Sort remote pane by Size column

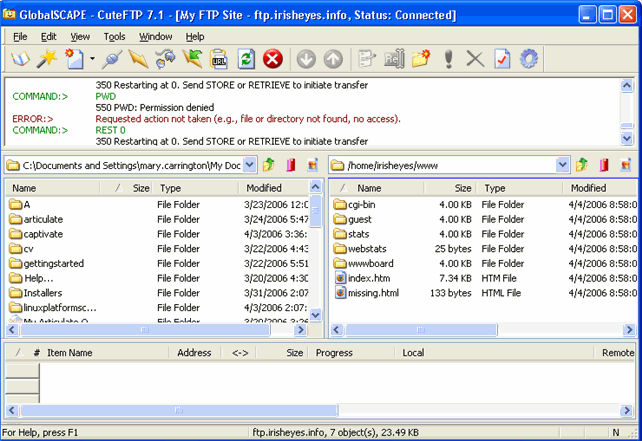450,188
